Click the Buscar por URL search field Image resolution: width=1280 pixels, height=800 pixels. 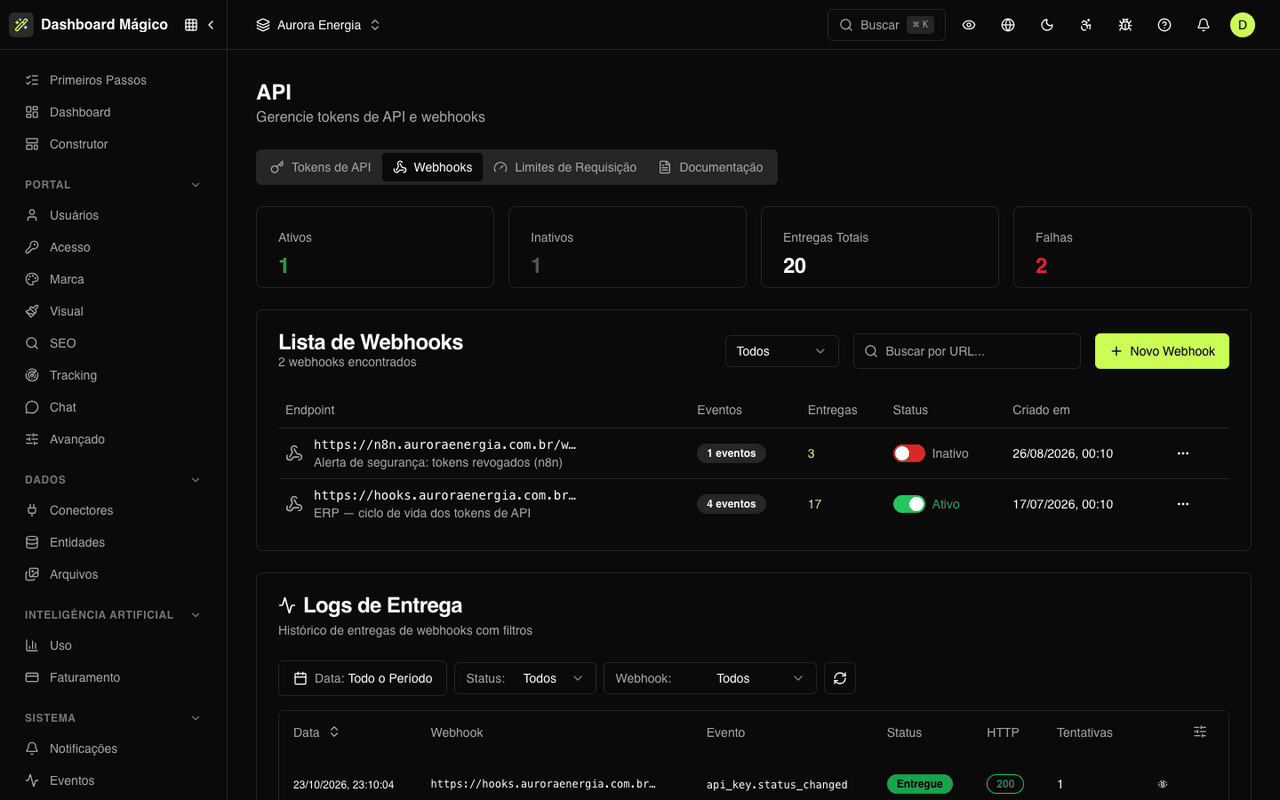click(x=967, y=351)
